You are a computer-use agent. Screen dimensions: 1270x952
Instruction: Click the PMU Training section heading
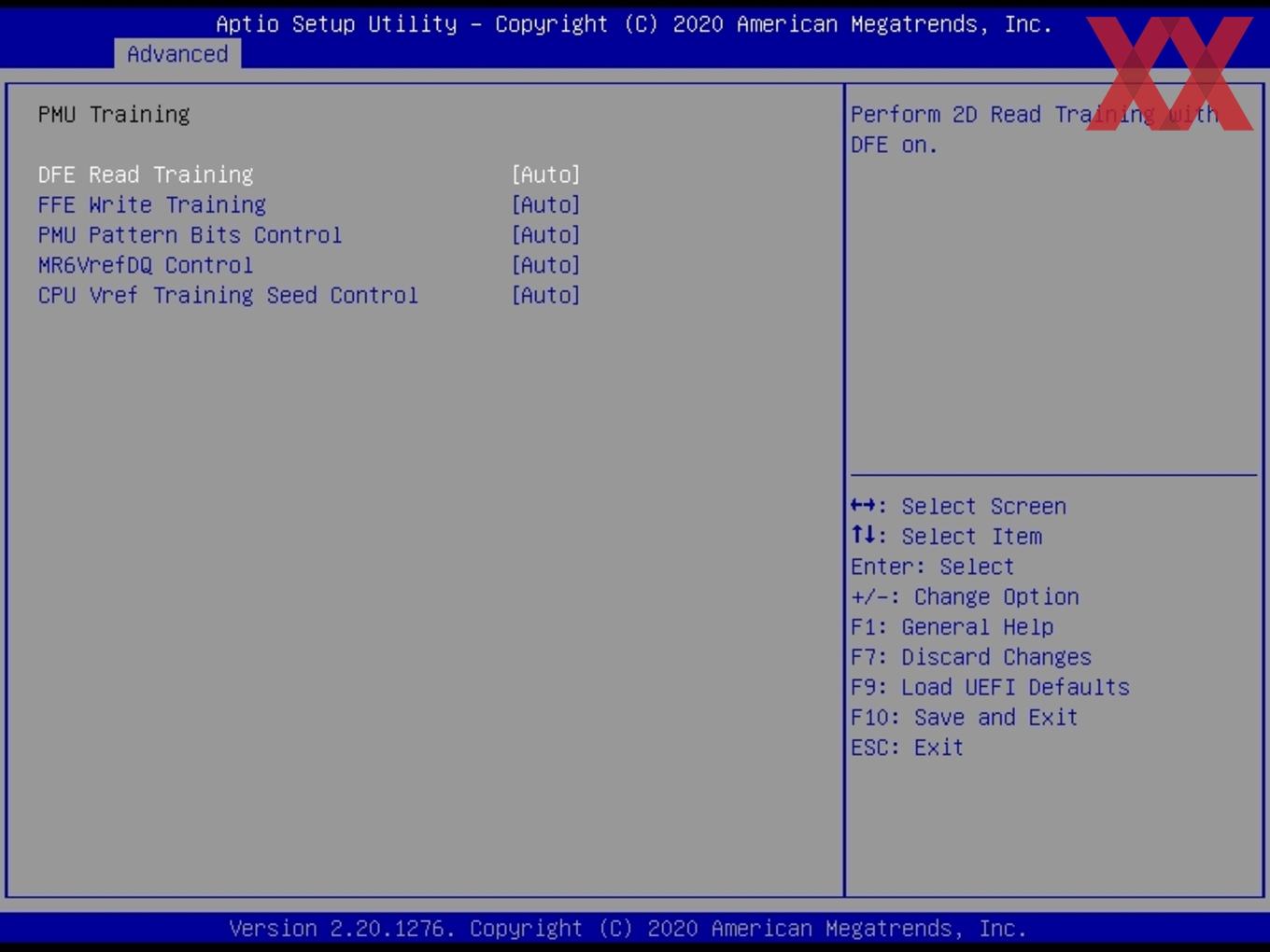point(114,114)
